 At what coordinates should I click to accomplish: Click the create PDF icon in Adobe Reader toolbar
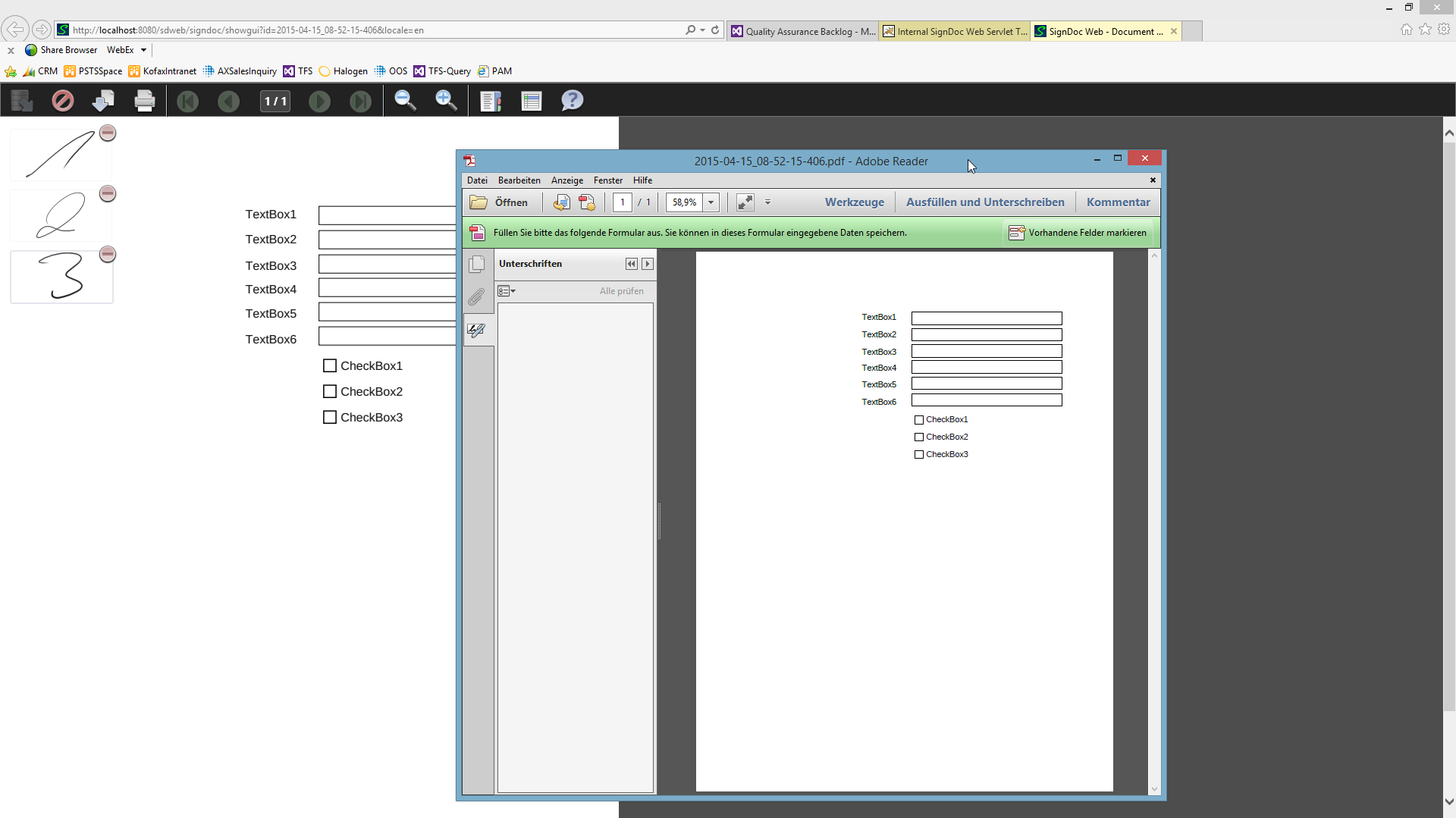click(587, 202)
